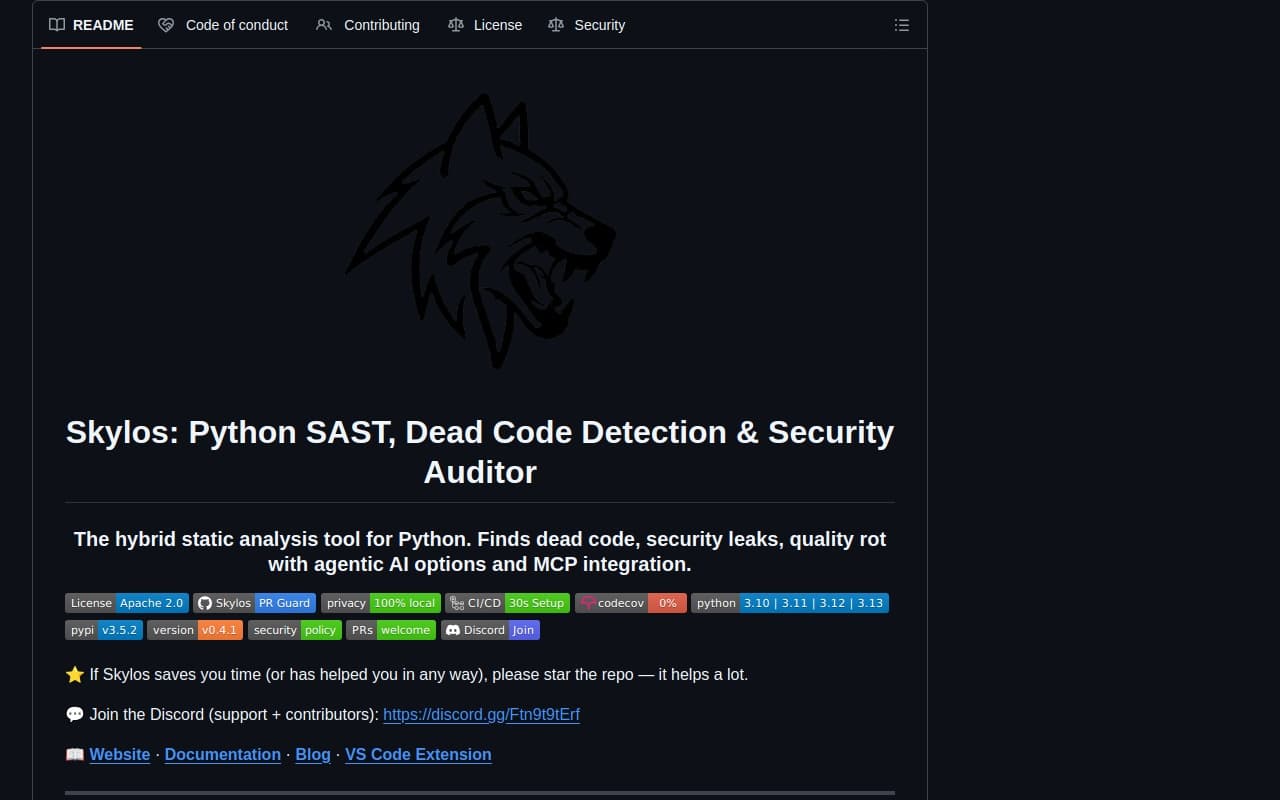
Task: Click the privacy 100% local badge
Action: pyautogui.click(x=381, y=603)
